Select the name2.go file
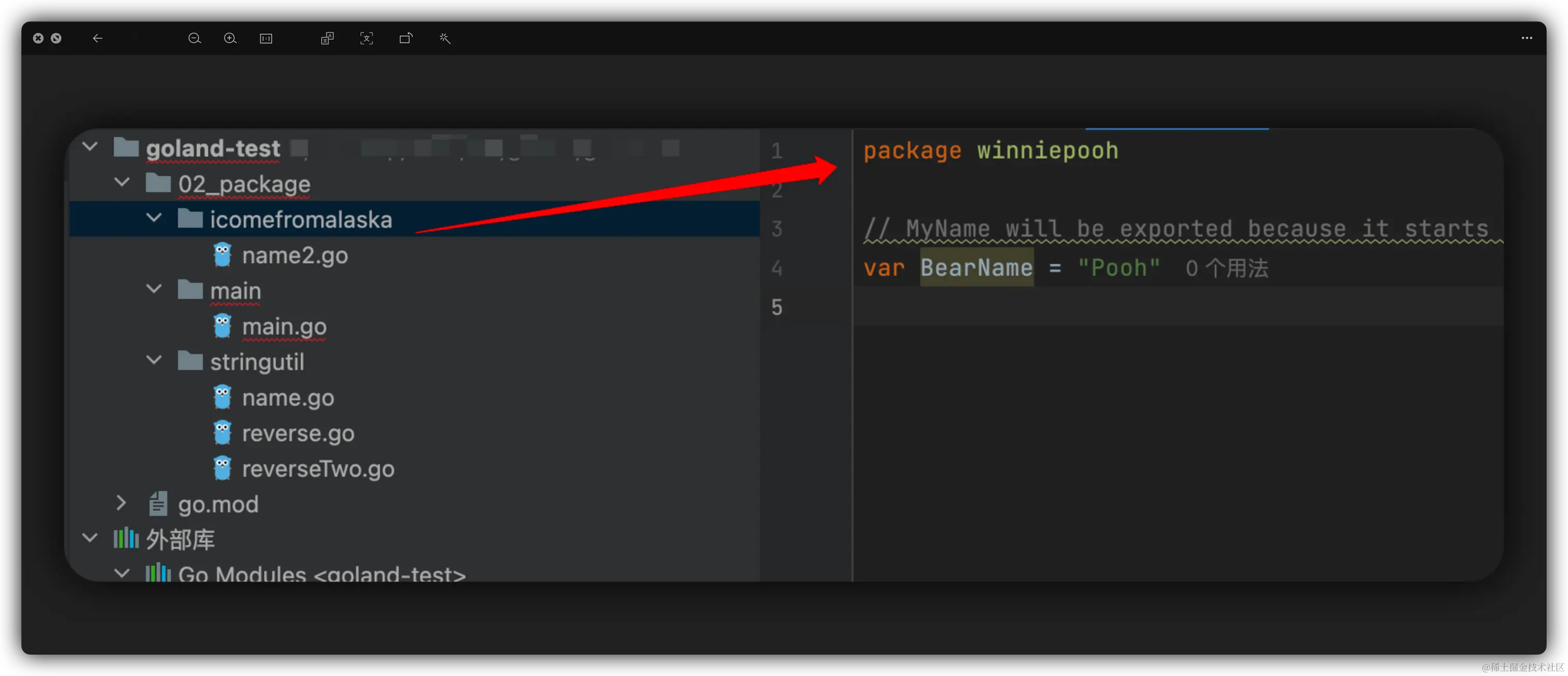This screenshot has height=676, width=1568. (295, 255)
